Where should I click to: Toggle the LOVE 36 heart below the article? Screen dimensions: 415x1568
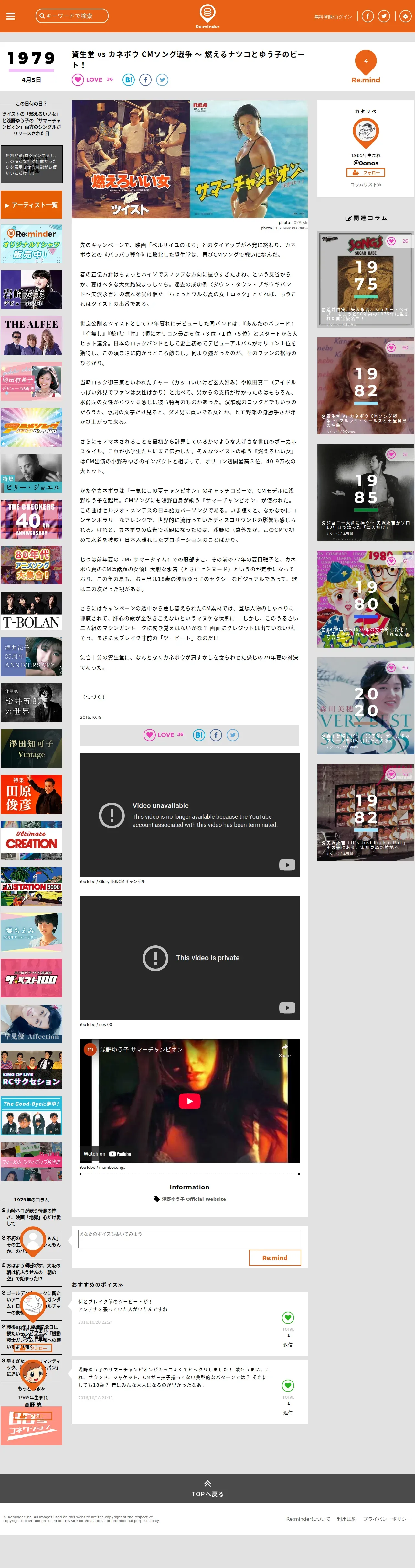pos(150,735)
